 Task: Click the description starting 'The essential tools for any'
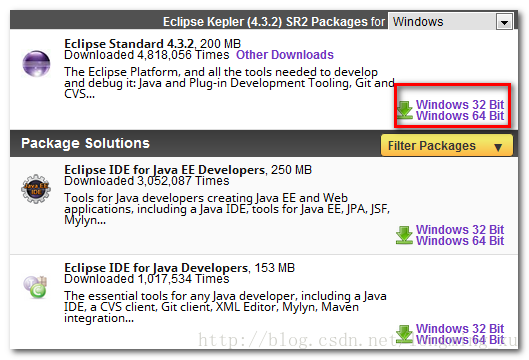pyautogui.click(x=225, y=307)
